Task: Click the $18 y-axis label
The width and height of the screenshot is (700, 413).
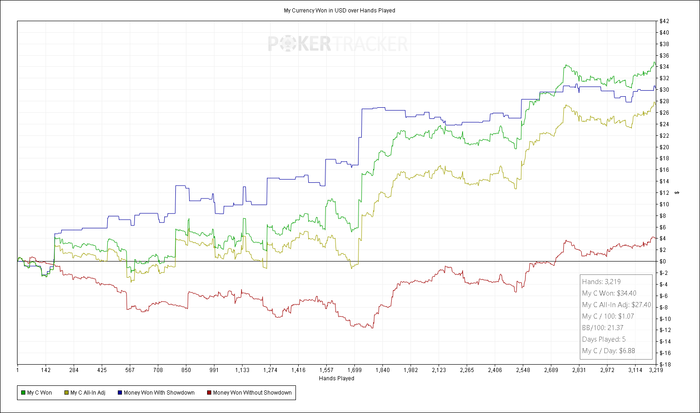Action: pos(664,159)
